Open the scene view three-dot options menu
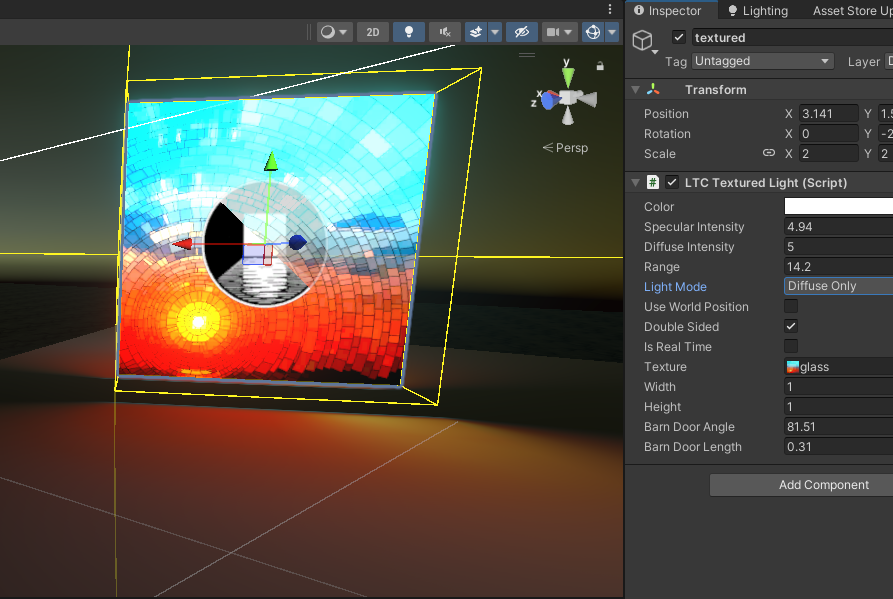The image size is (893, 599). (610, 9)
